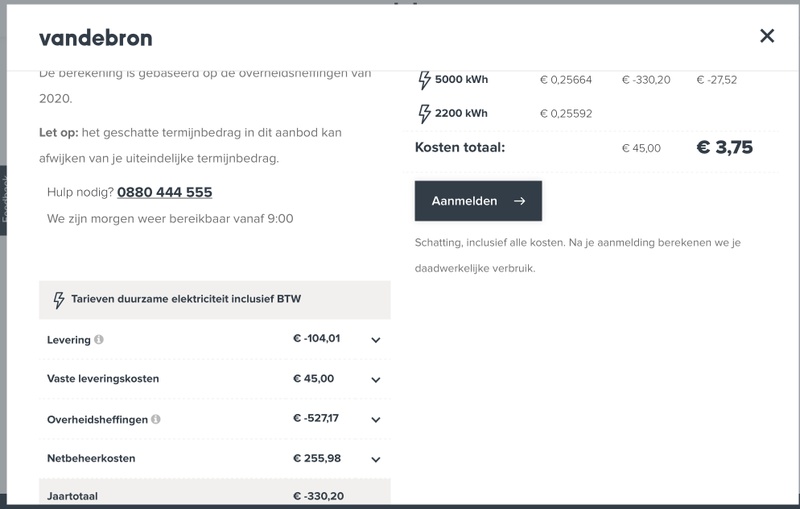Image resolution: width=800 pixels, height=509 pixels.
Task: Click the Levering amount € -104,01
Action: (x=316, y=338)
